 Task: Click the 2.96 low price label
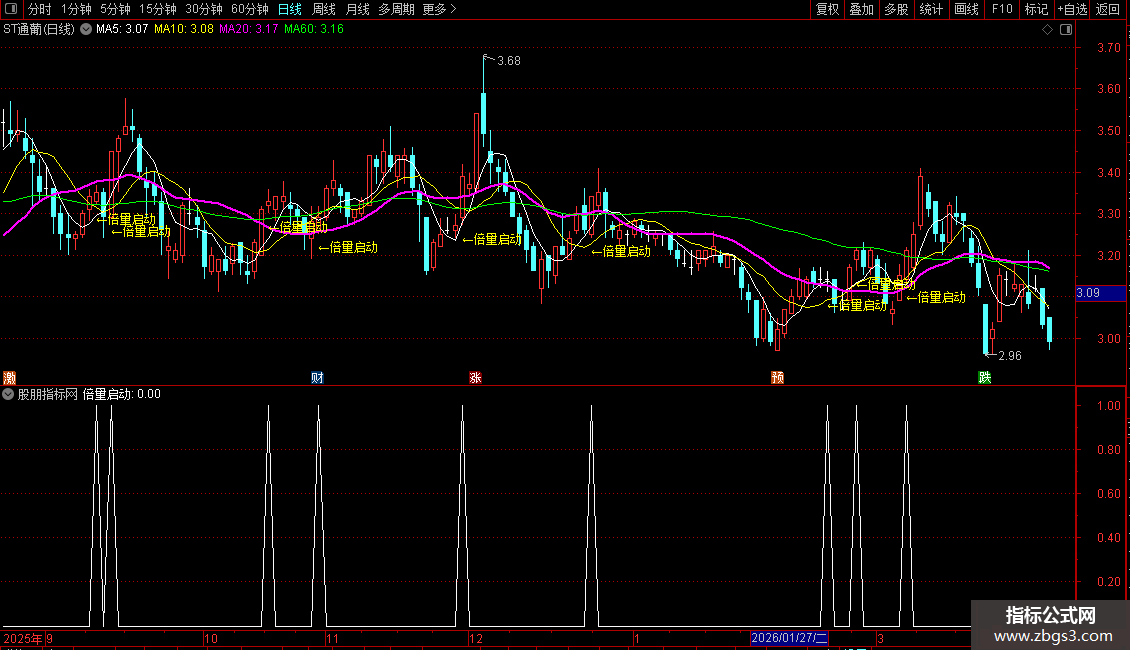1010,356
